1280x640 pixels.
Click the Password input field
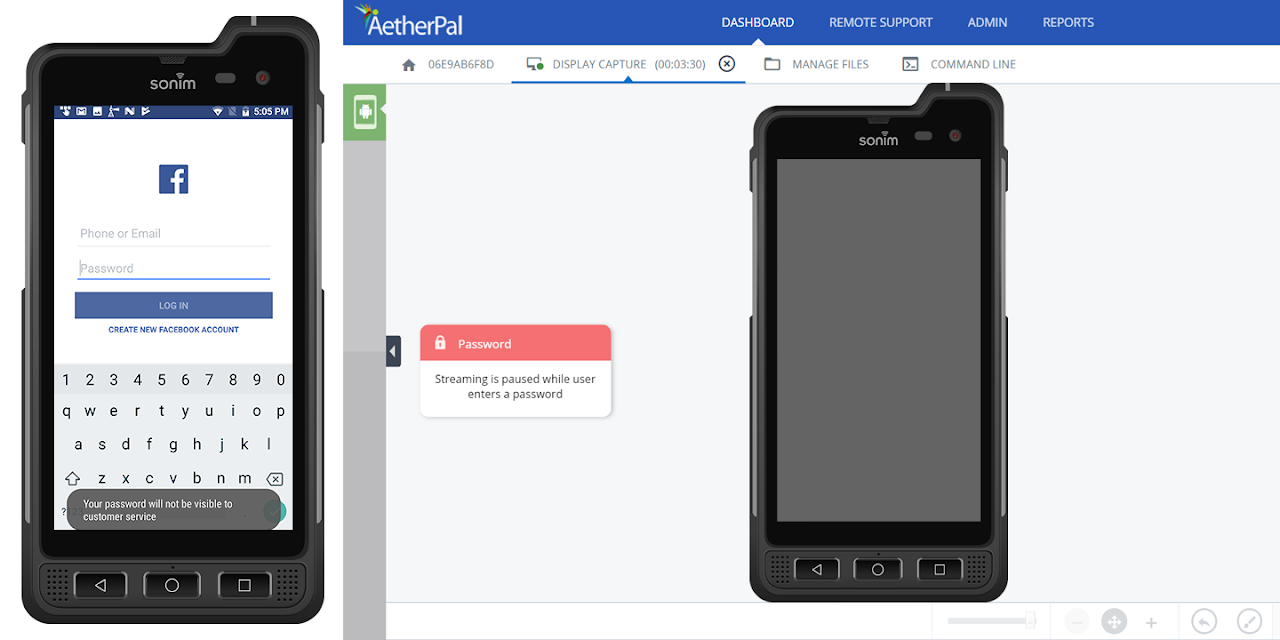pyautogui.click(x=174, y=268)
